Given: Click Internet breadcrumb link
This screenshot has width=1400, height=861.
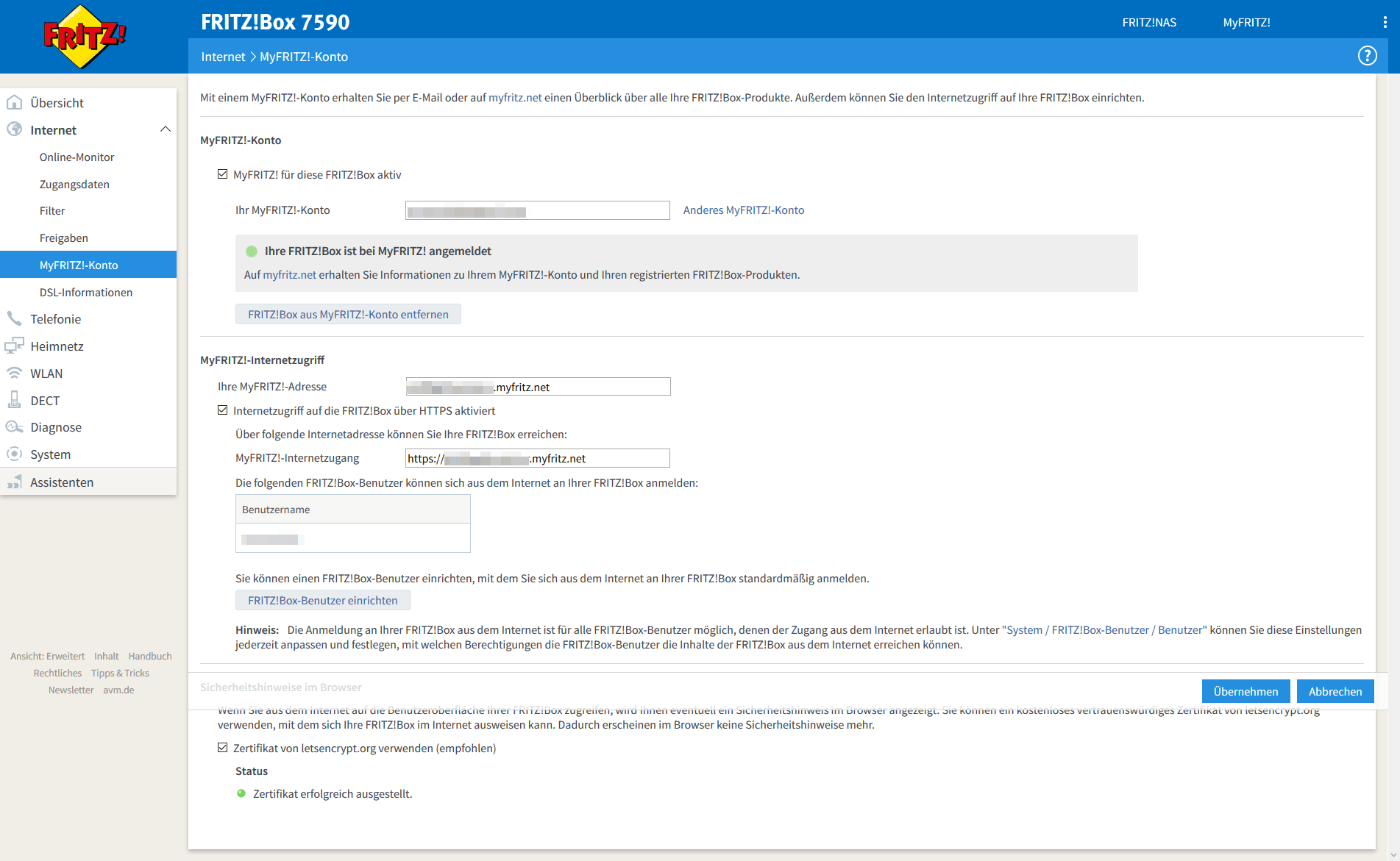Looking at the screenshot, I should pyautogui.click(x=223, y=57).
